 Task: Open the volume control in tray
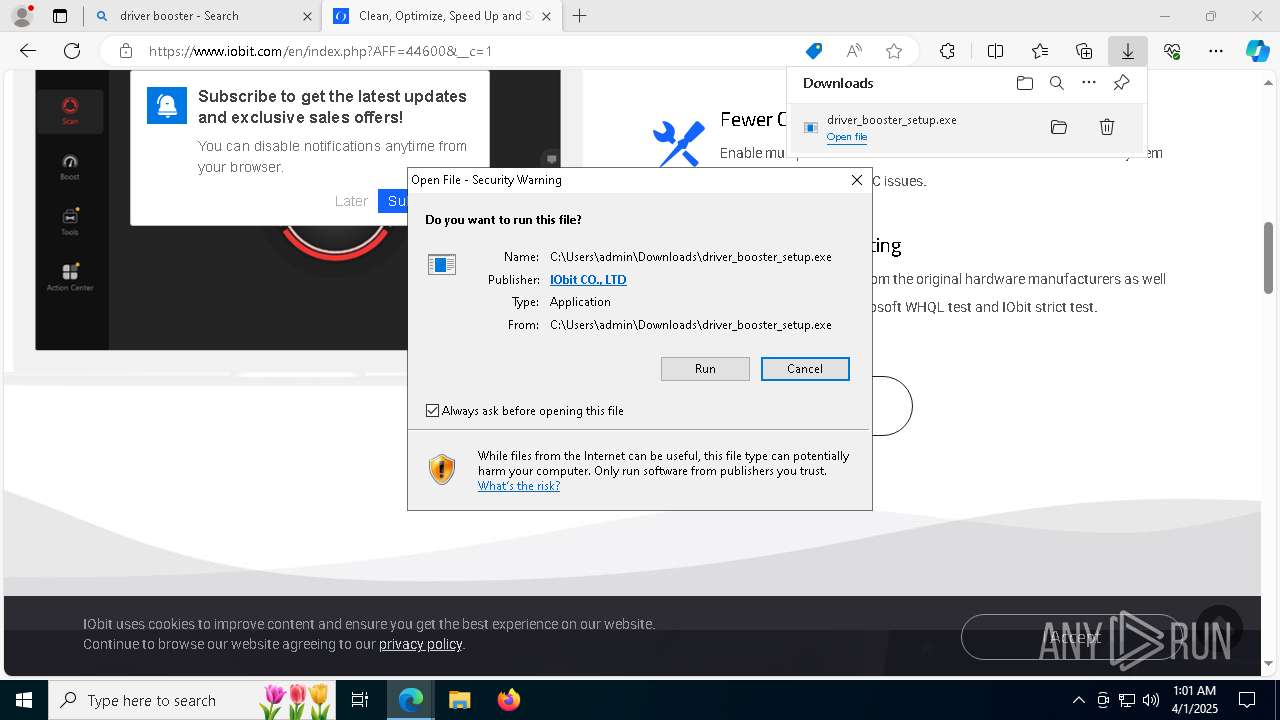point(1151,700)
